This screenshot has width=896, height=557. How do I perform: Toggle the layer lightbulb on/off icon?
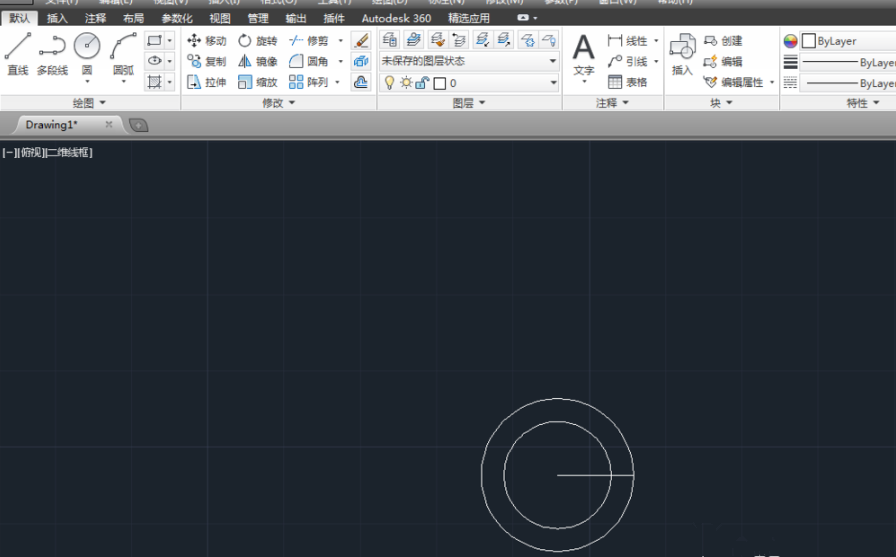(390, 83)
